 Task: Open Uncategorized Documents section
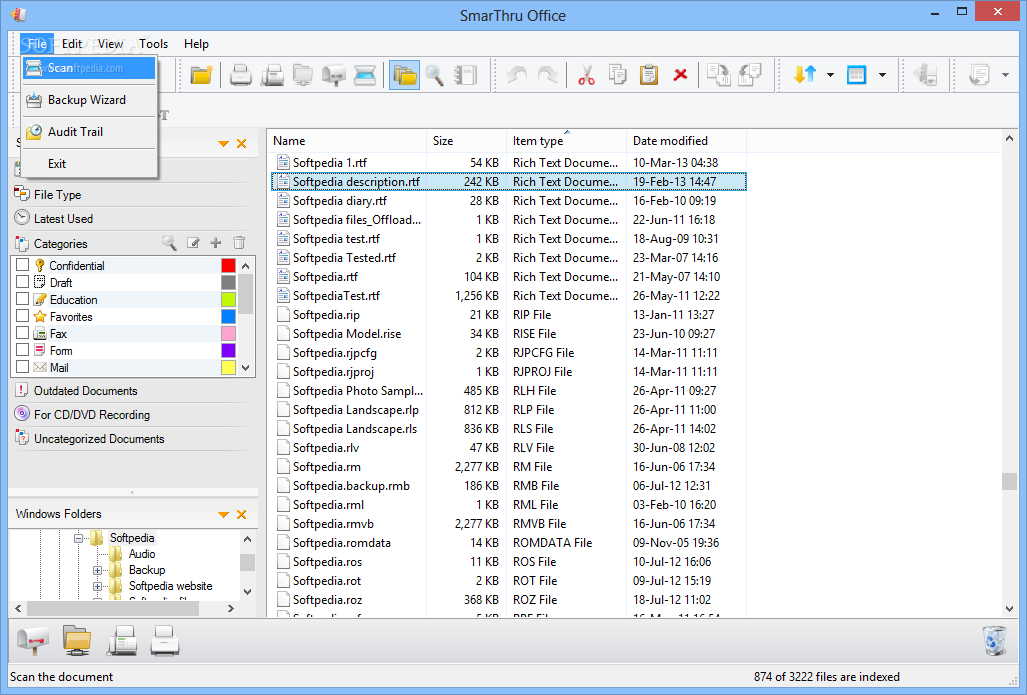pos(99,440)
